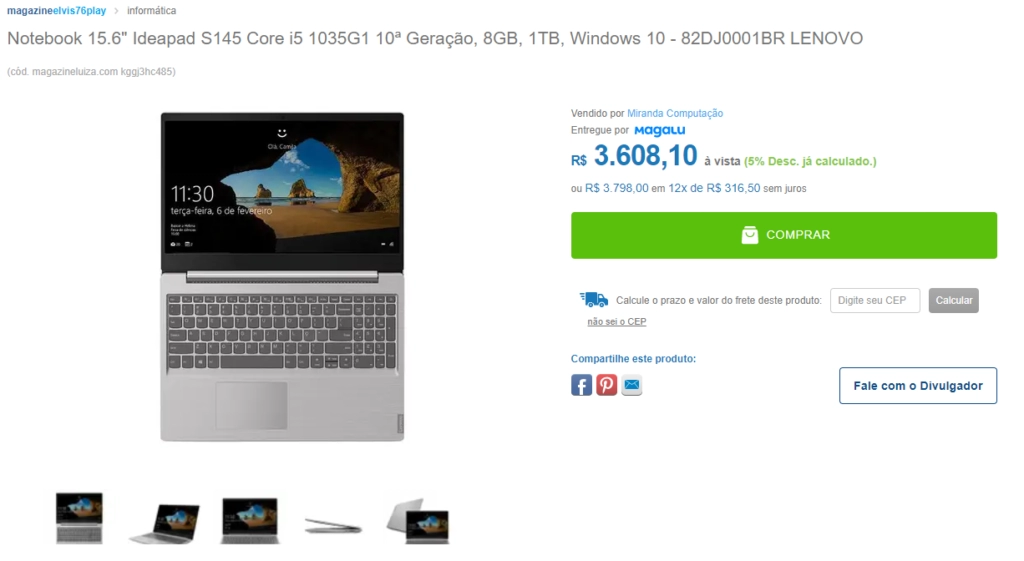1024x561 pixels.
Task: Click breadcrumb chevron after magazineelvis76play
Action: (x=116, y=10)
